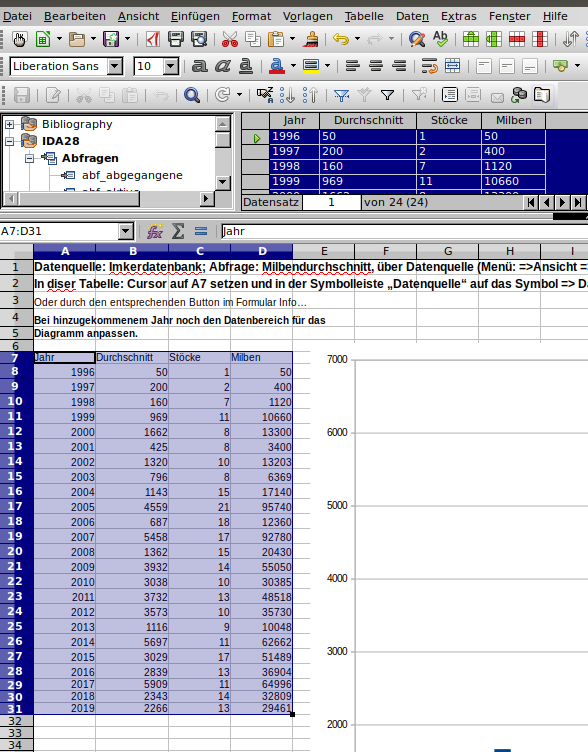Insert rows above icon
The image size is (588, 752).
coord(470,39)
